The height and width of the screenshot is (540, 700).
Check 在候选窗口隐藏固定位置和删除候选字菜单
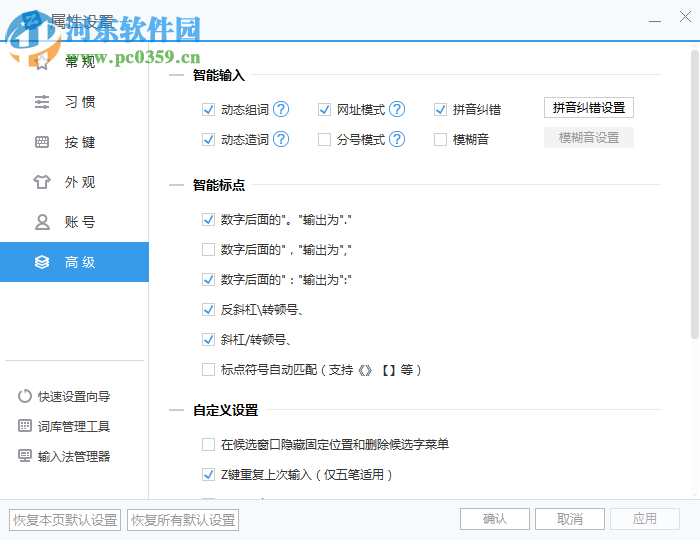click(208, 444)
